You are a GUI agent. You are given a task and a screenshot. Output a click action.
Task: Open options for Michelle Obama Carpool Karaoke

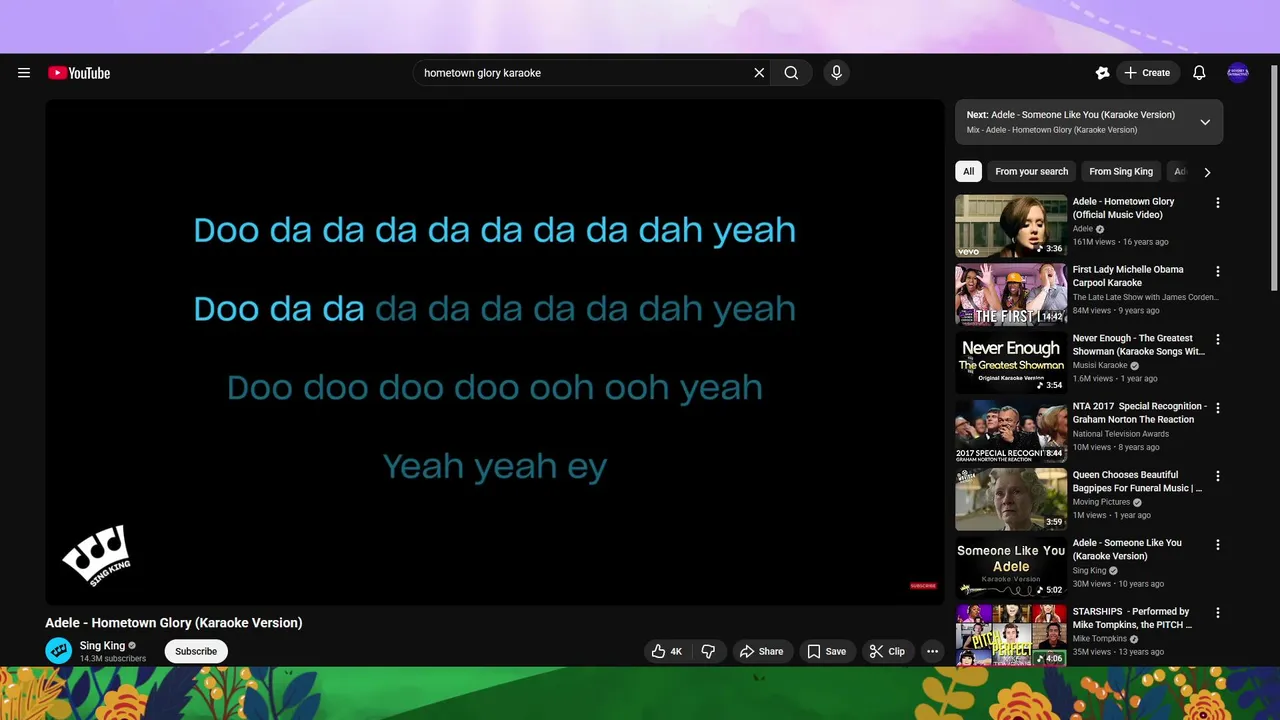[1217, 271]
